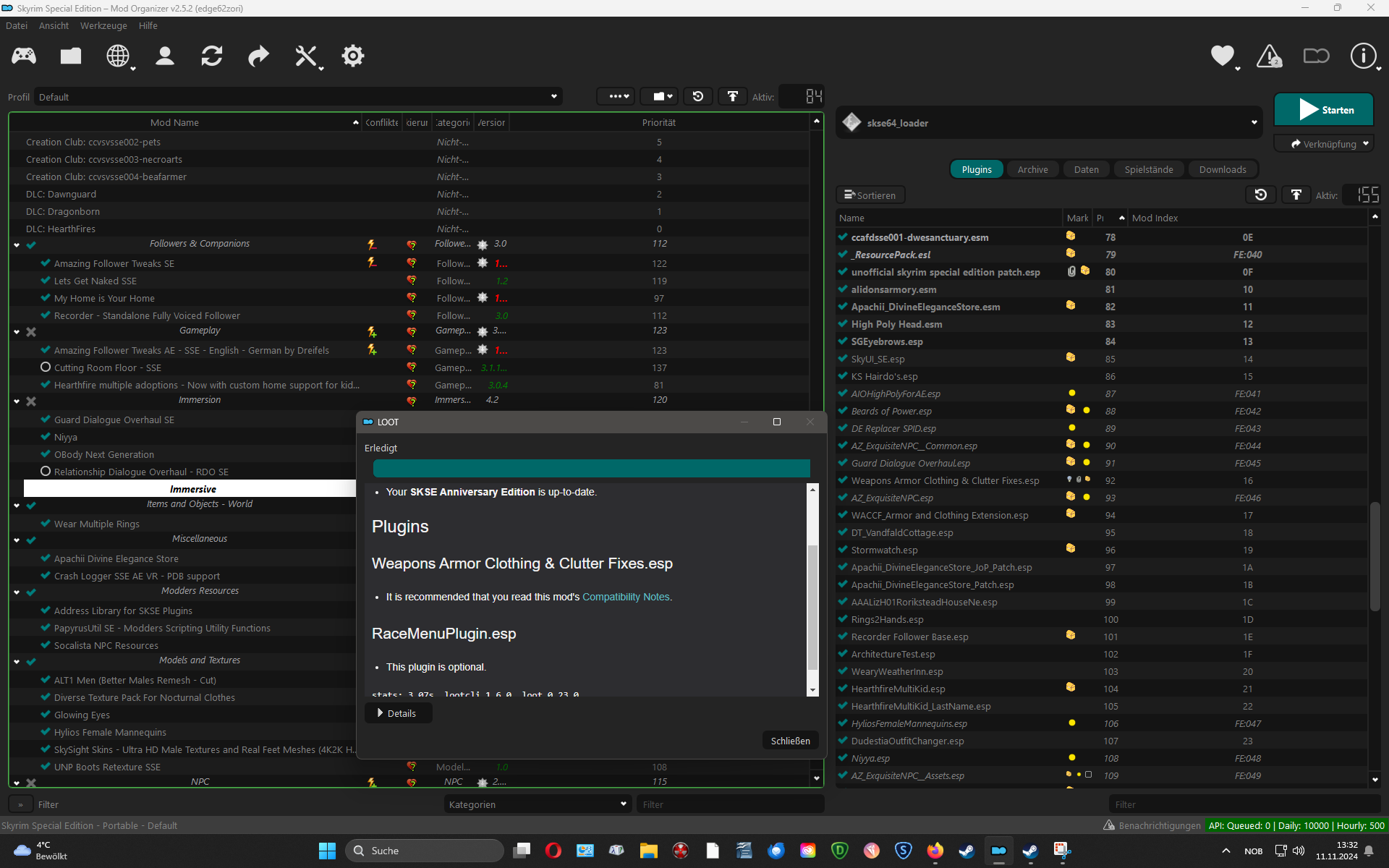Image resolution: width=1389 pixels, height=868 pixels.
Task: Expand the Details section in LOOT
Action: click(397, 713)
